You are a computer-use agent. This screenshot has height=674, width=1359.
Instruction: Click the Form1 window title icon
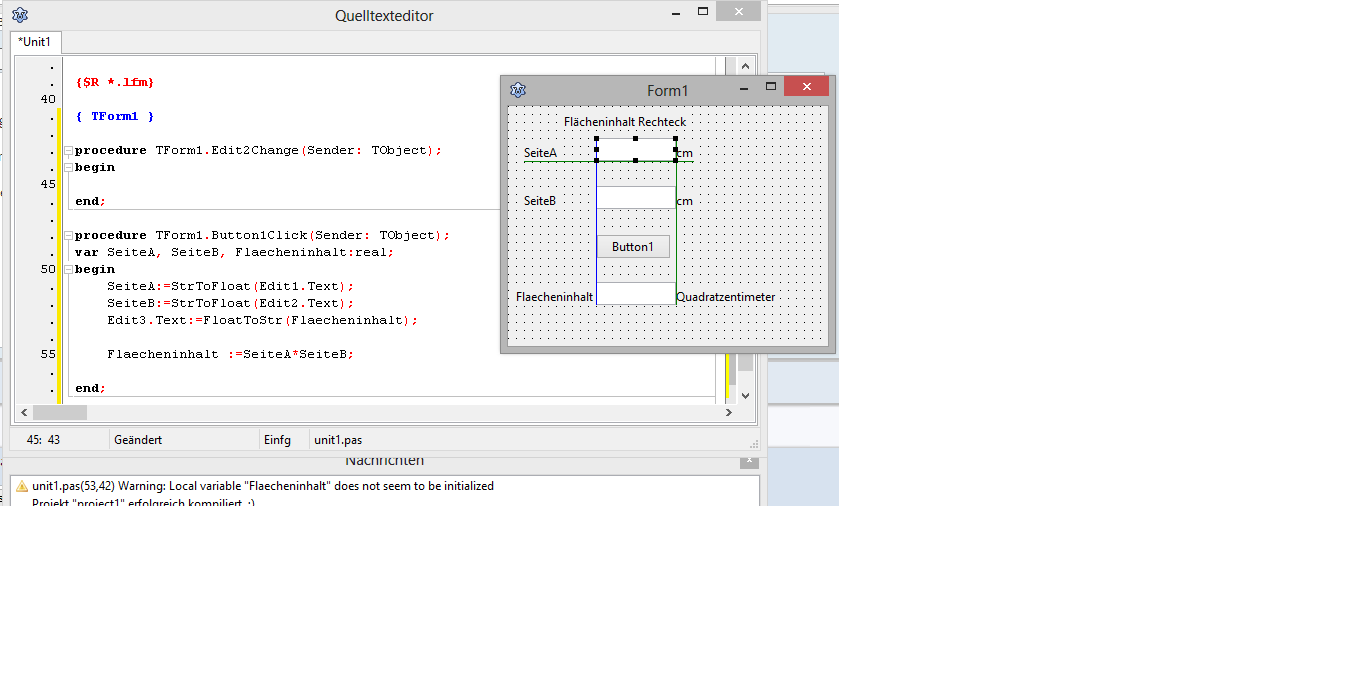(x=517, y=91)
